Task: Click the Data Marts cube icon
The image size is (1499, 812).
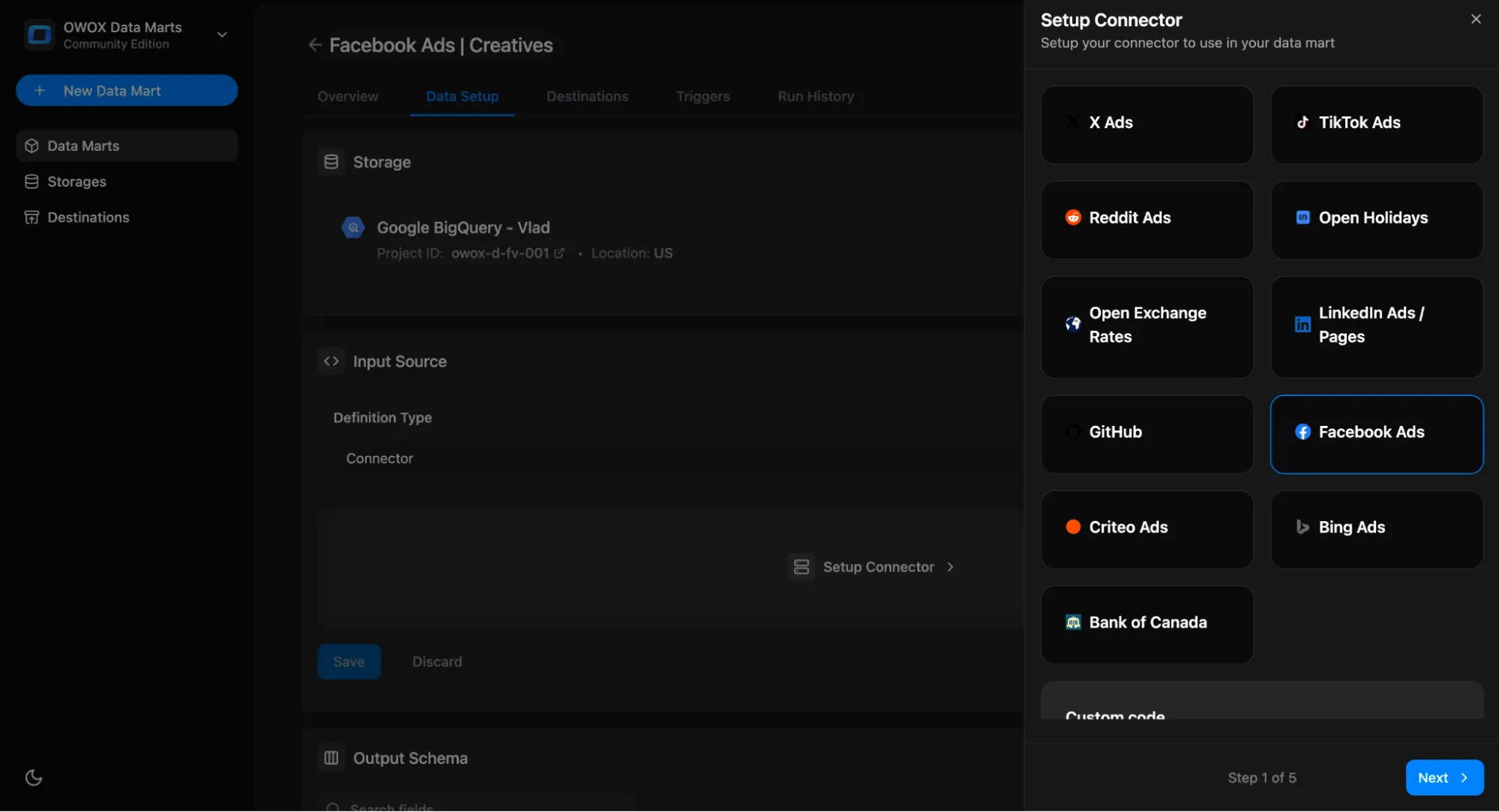Action: click(x=31, y=145)
